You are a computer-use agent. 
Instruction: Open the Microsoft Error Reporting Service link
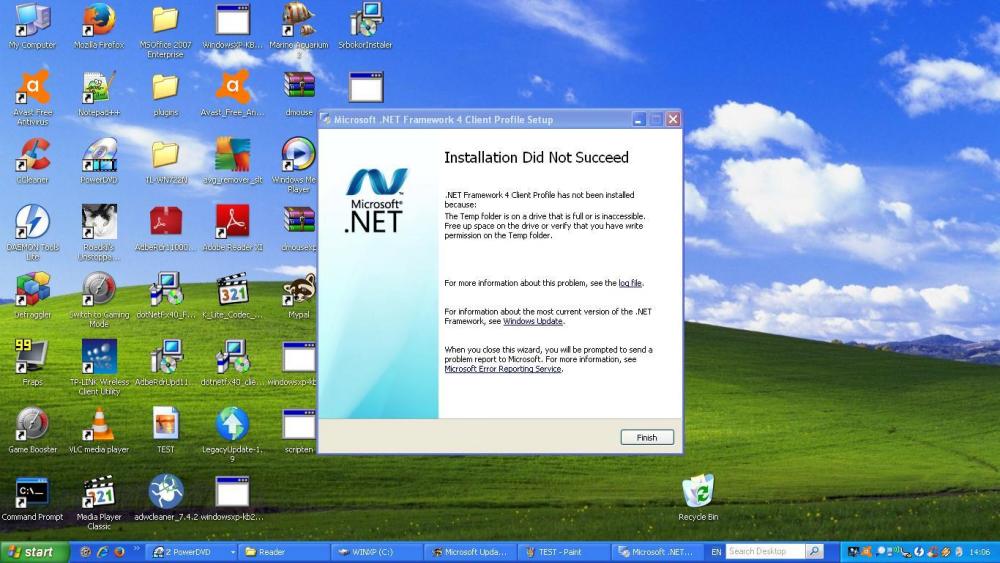pos(503,369)
